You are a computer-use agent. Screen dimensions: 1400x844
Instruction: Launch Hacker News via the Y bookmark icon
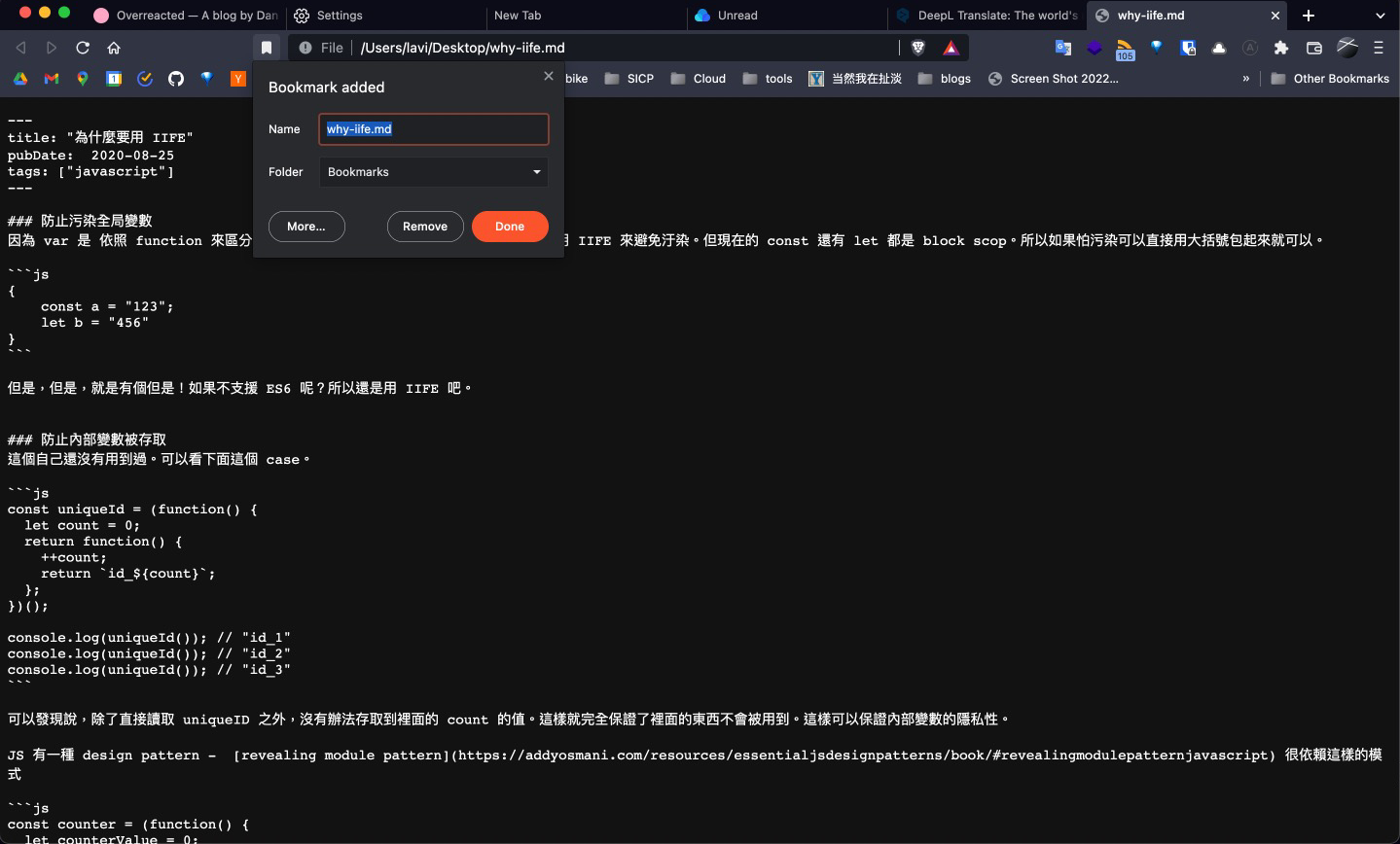click(x=238, y=79)
